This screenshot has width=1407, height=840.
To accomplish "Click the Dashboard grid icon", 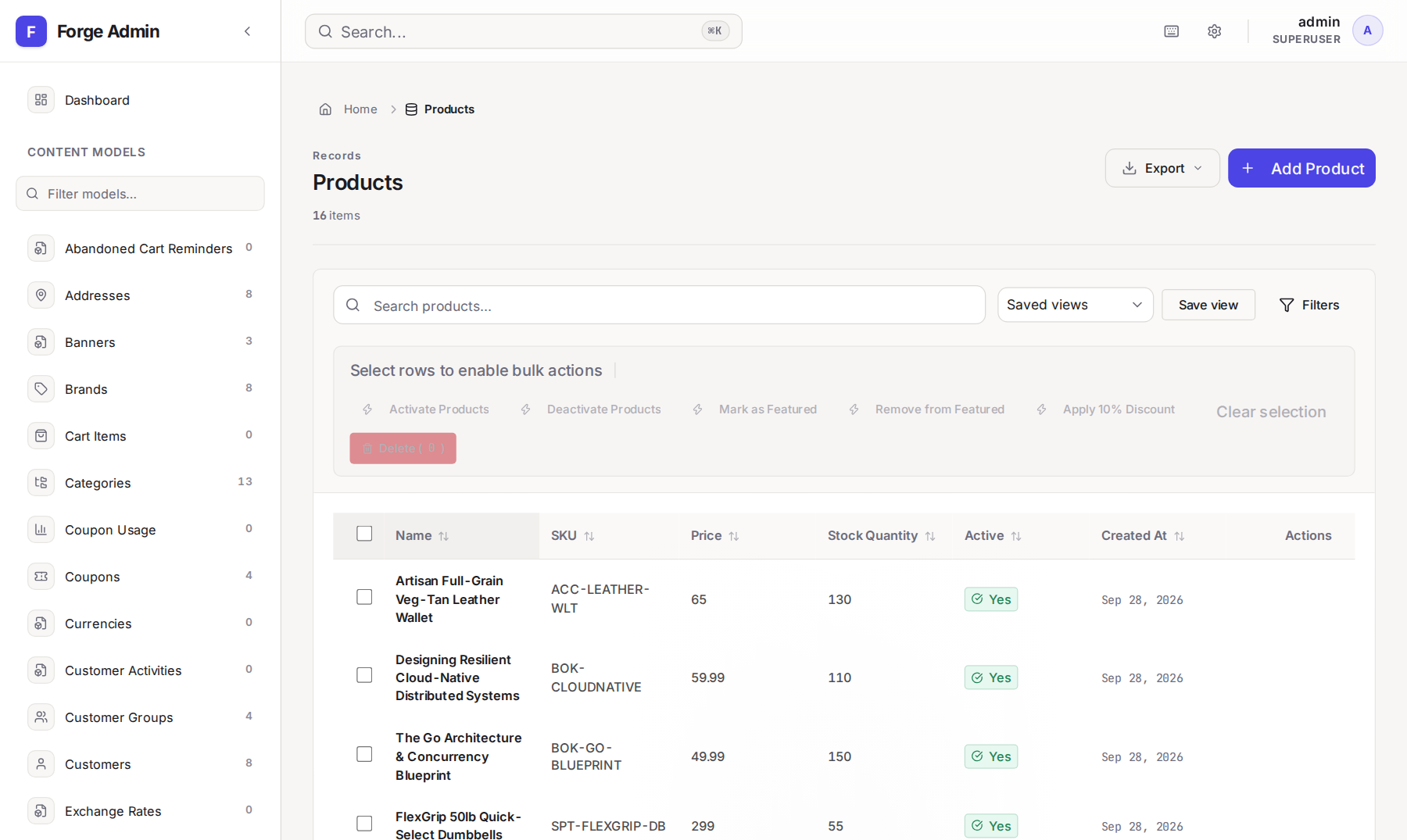I will [x=41, y=100].
